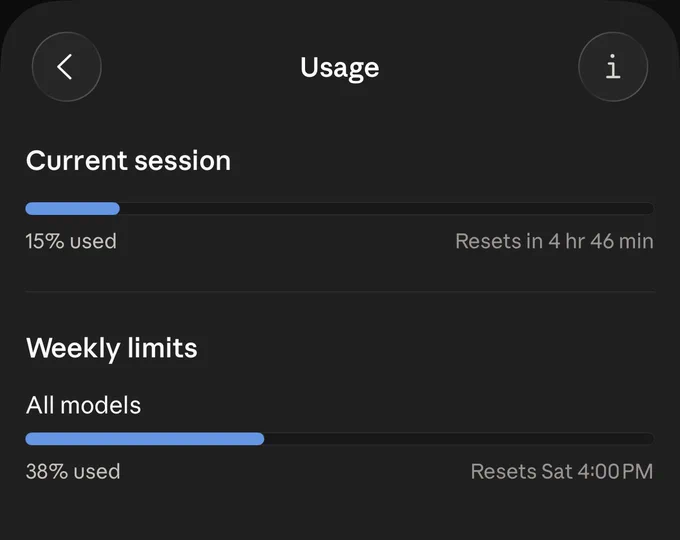The image size is (680, 540).
Task: Click the empty track of the session bar
Action: tap(387, 209)
